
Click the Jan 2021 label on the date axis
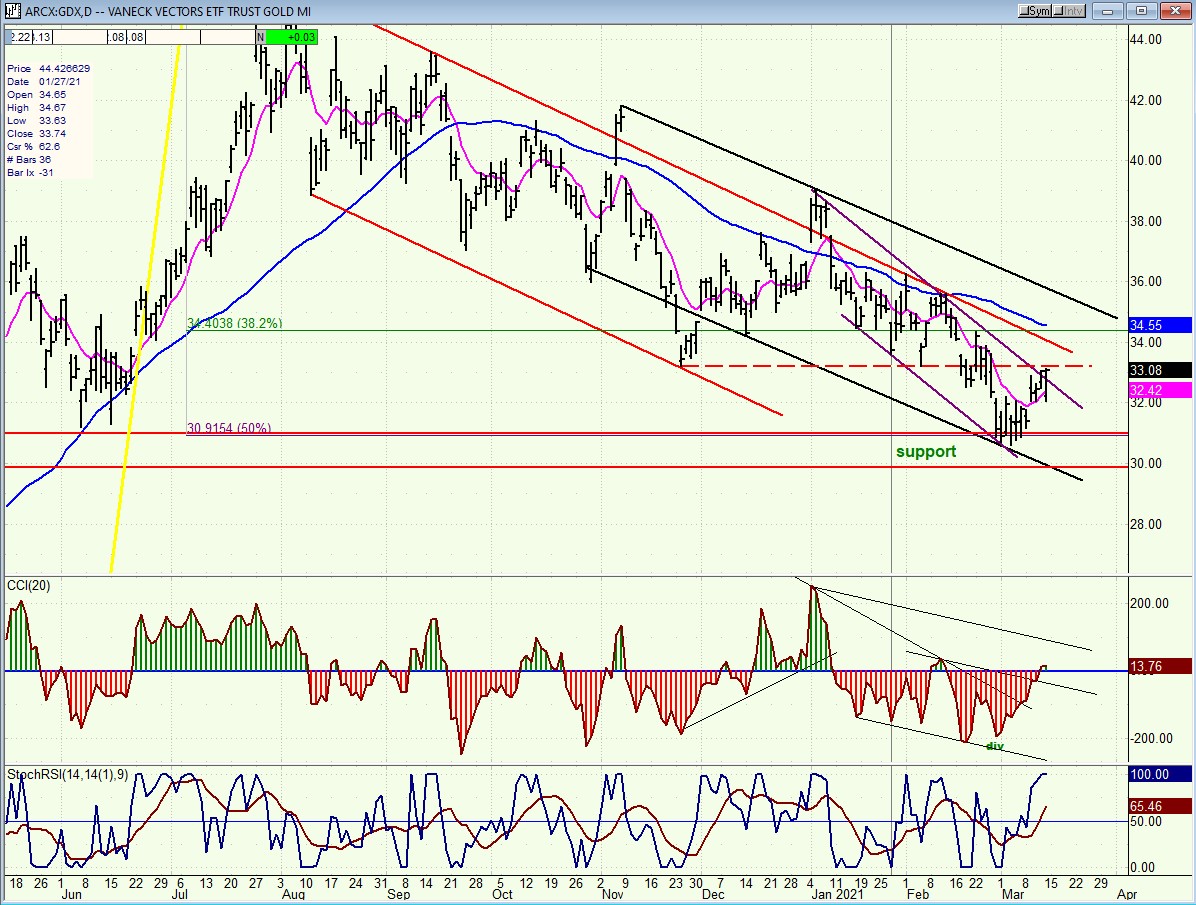click(x=837, y=894)
